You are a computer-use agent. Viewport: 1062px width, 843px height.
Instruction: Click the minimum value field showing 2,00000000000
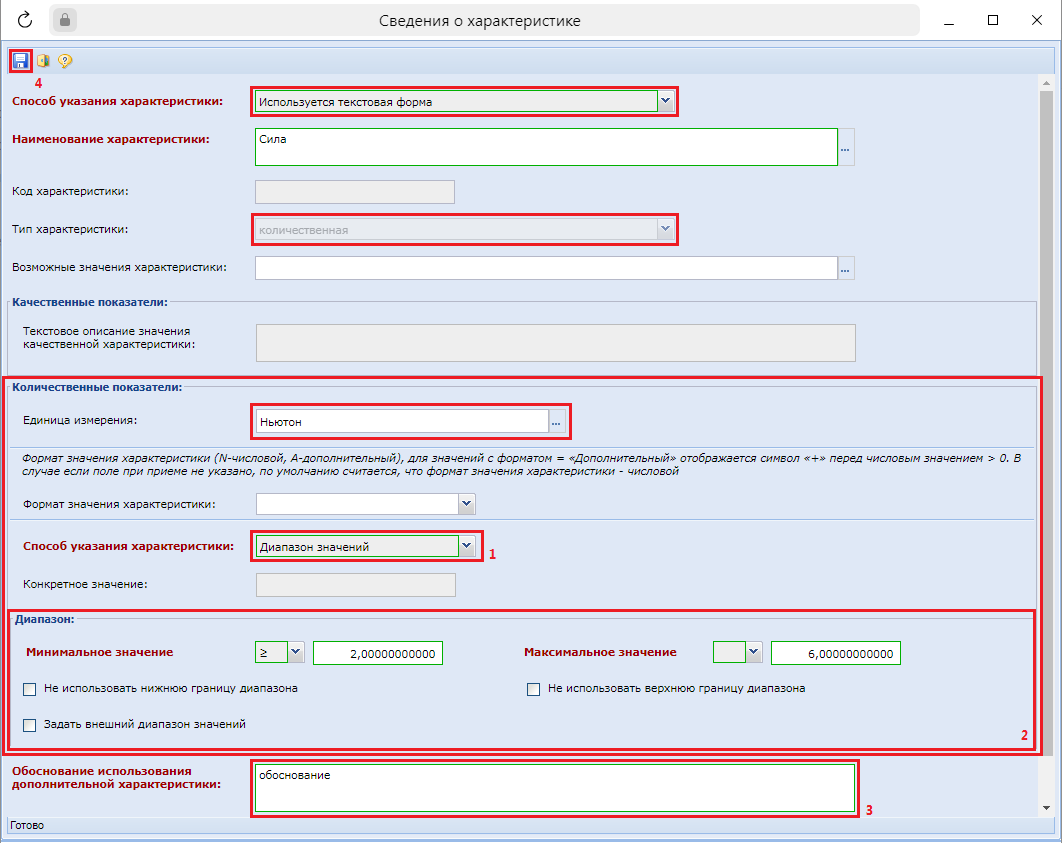(378, 653)
